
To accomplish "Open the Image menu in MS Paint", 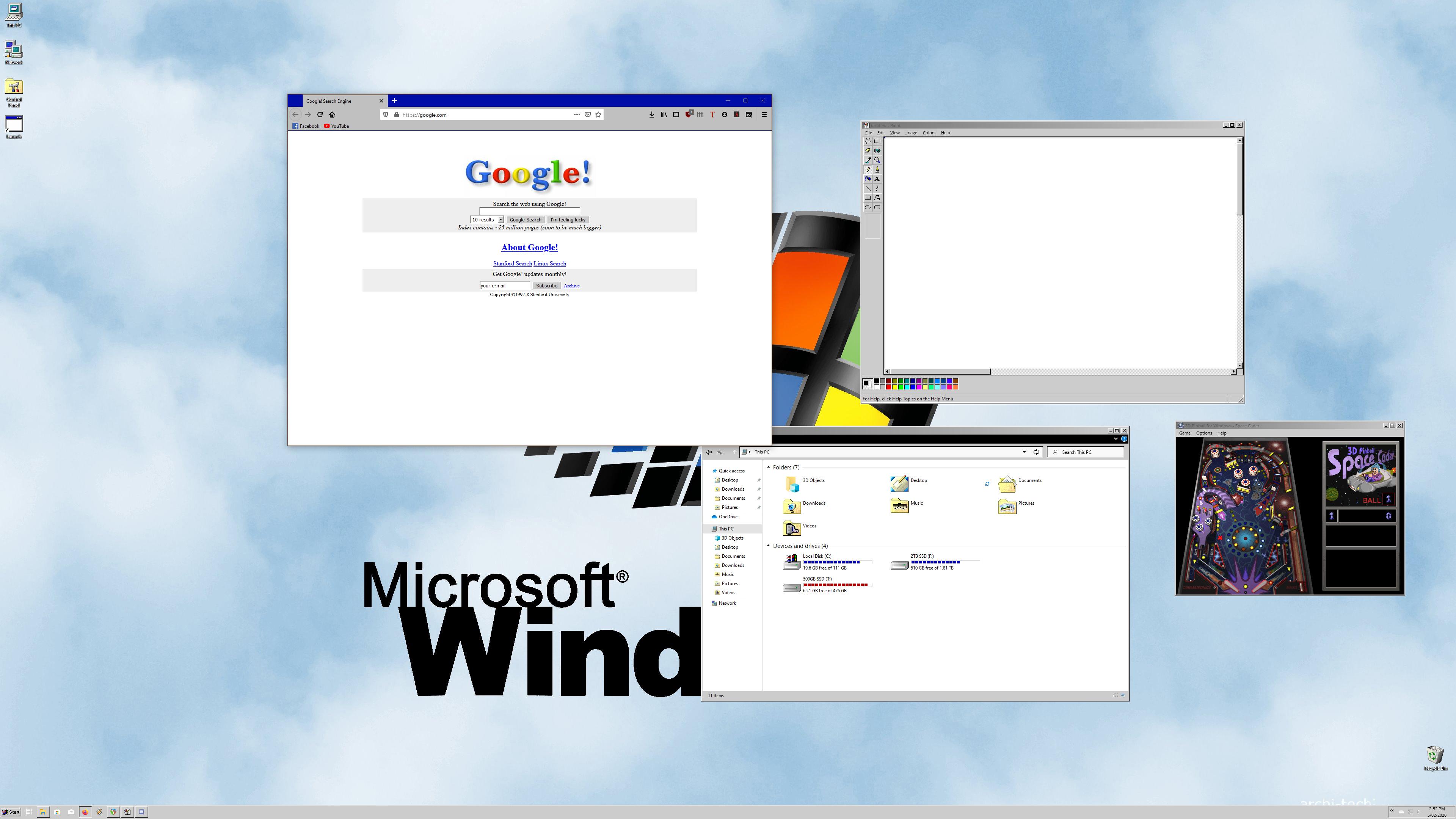I will [910, 132].
